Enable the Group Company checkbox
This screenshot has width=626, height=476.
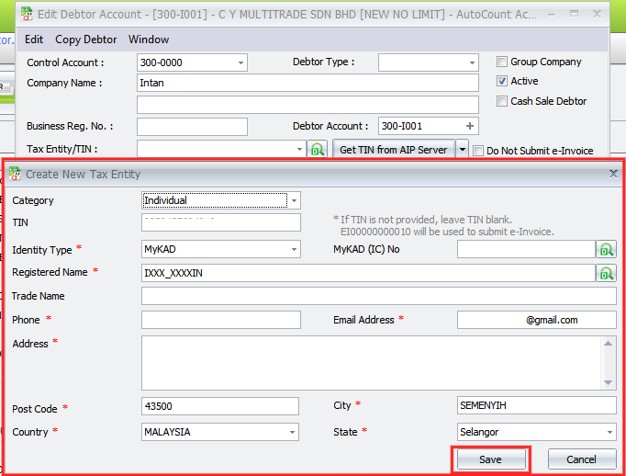[502, 62]
